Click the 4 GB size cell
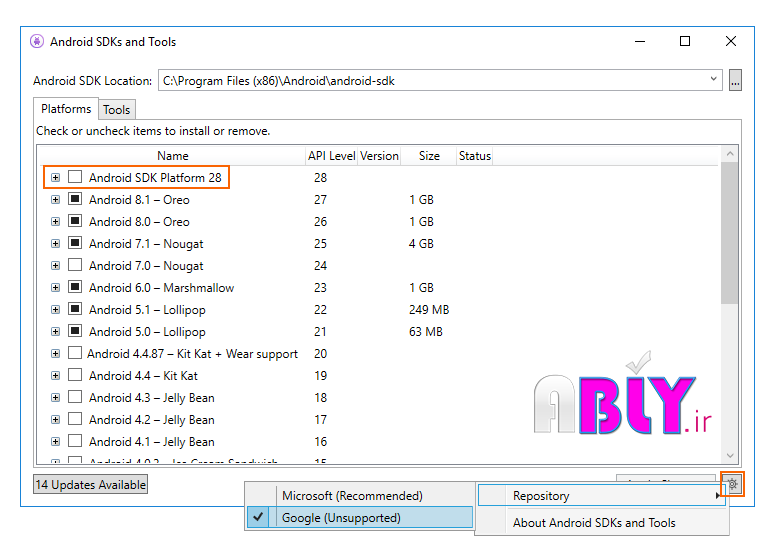This screenshot has height=558, width=782. click(421, 244)
